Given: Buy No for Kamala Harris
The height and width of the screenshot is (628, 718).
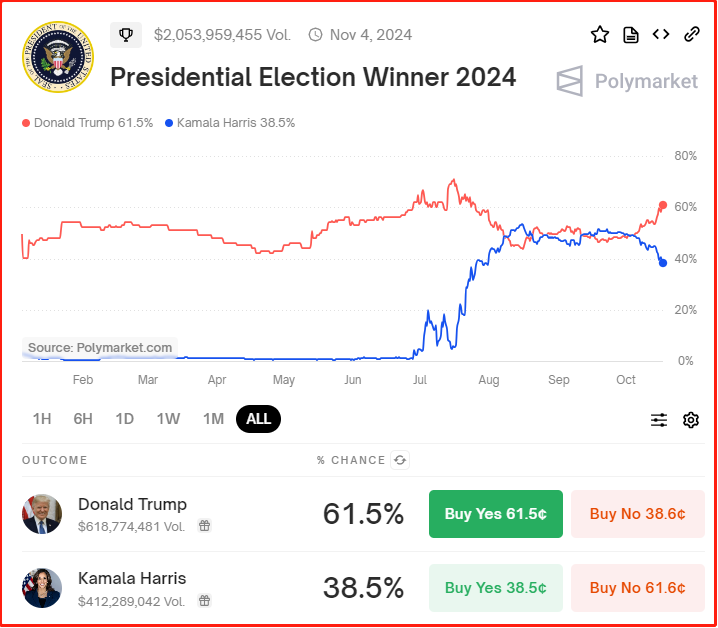Looking at the screenshot, I should 637,588.
